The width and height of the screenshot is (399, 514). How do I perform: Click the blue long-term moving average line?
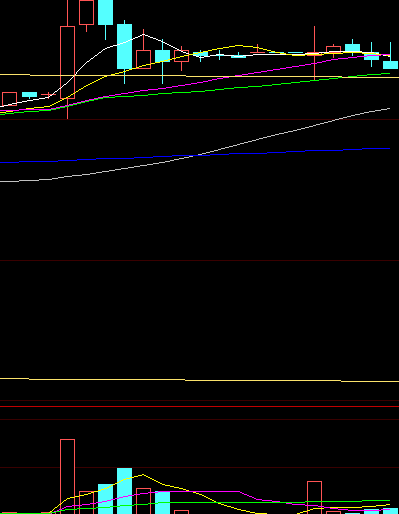tap(195, 156)
